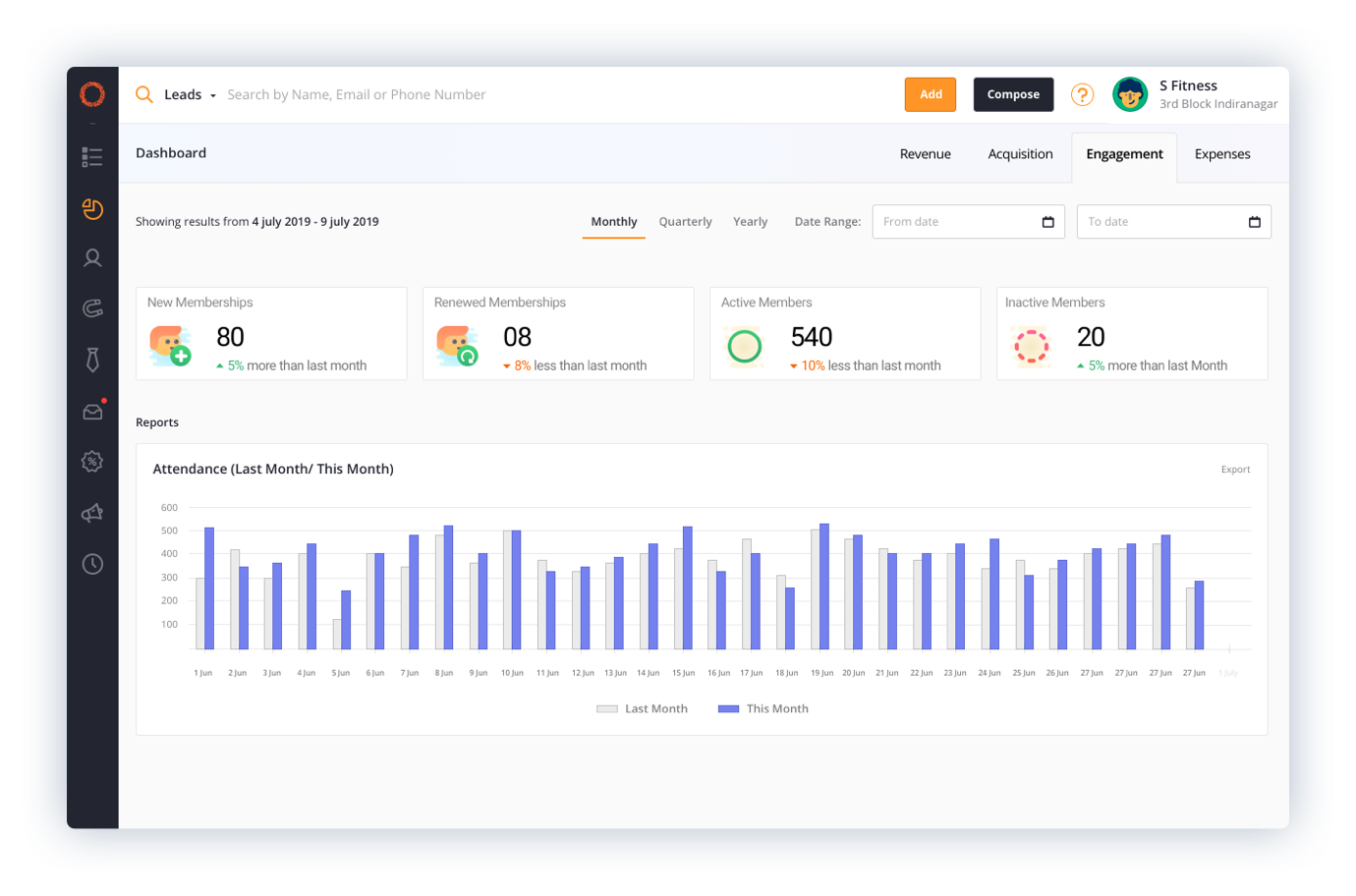This screenshot has width=1356, height=896.
Task: Open the From date calendar picker
Action: tap(1047, 222)
